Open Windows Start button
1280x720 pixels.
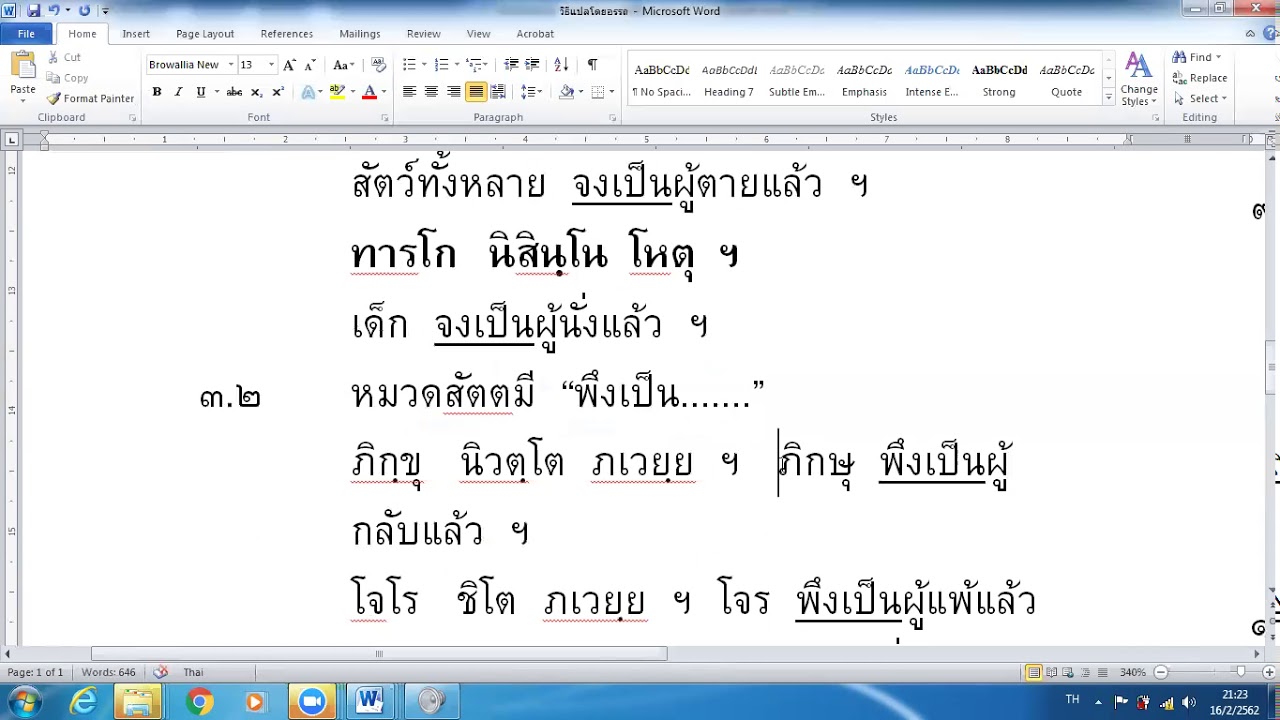[x=24, y=701]
